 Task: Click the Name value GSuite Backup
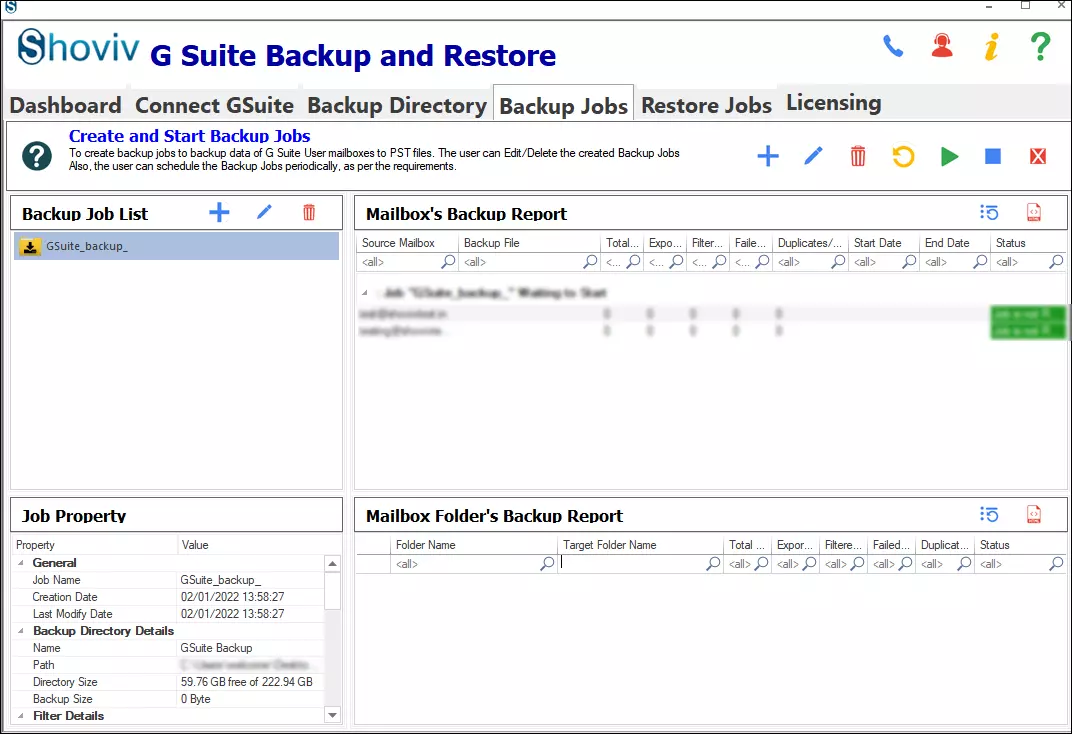[x=216, y=647]
